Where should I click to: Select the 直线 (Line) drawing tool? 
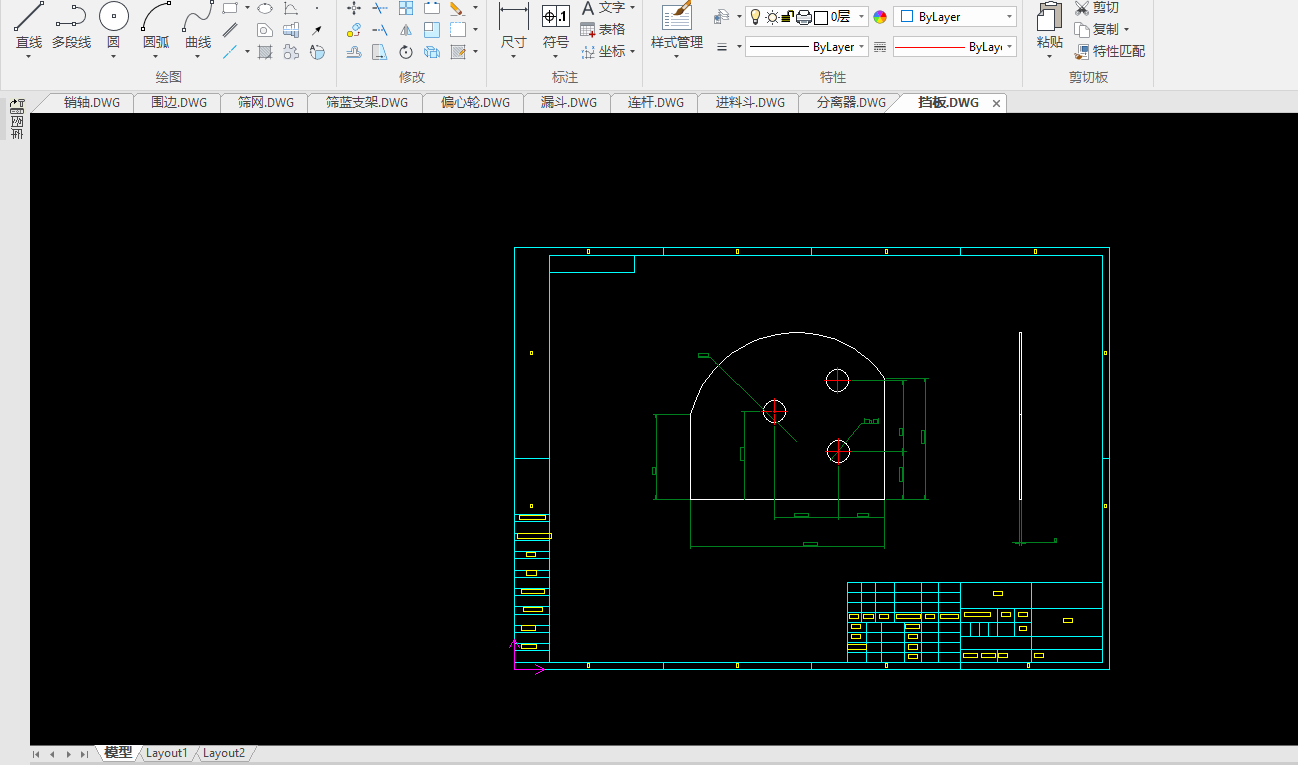[x=28, y=18]
